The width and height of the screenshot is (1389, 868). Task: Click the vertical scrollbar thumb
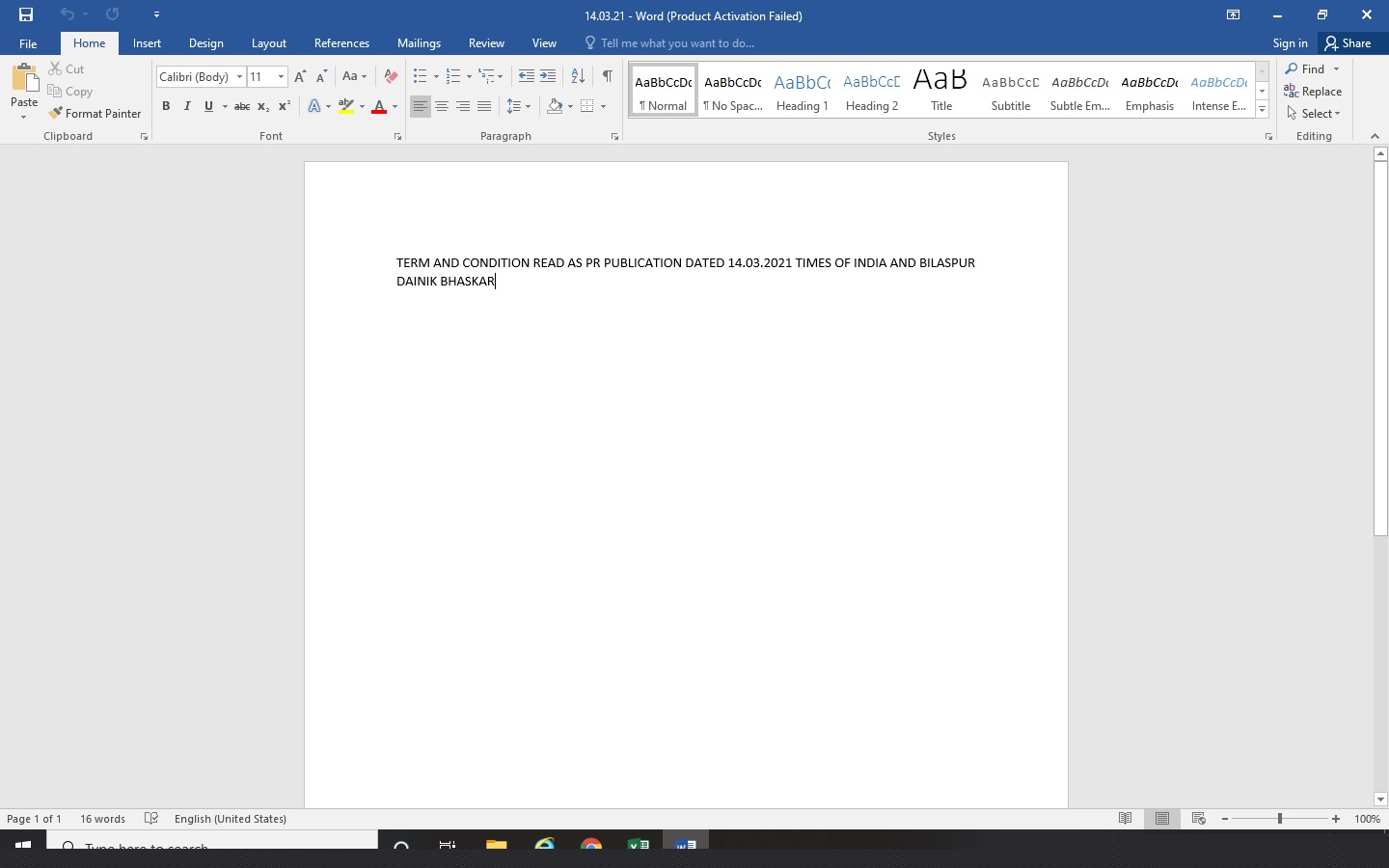point(1380,349)
